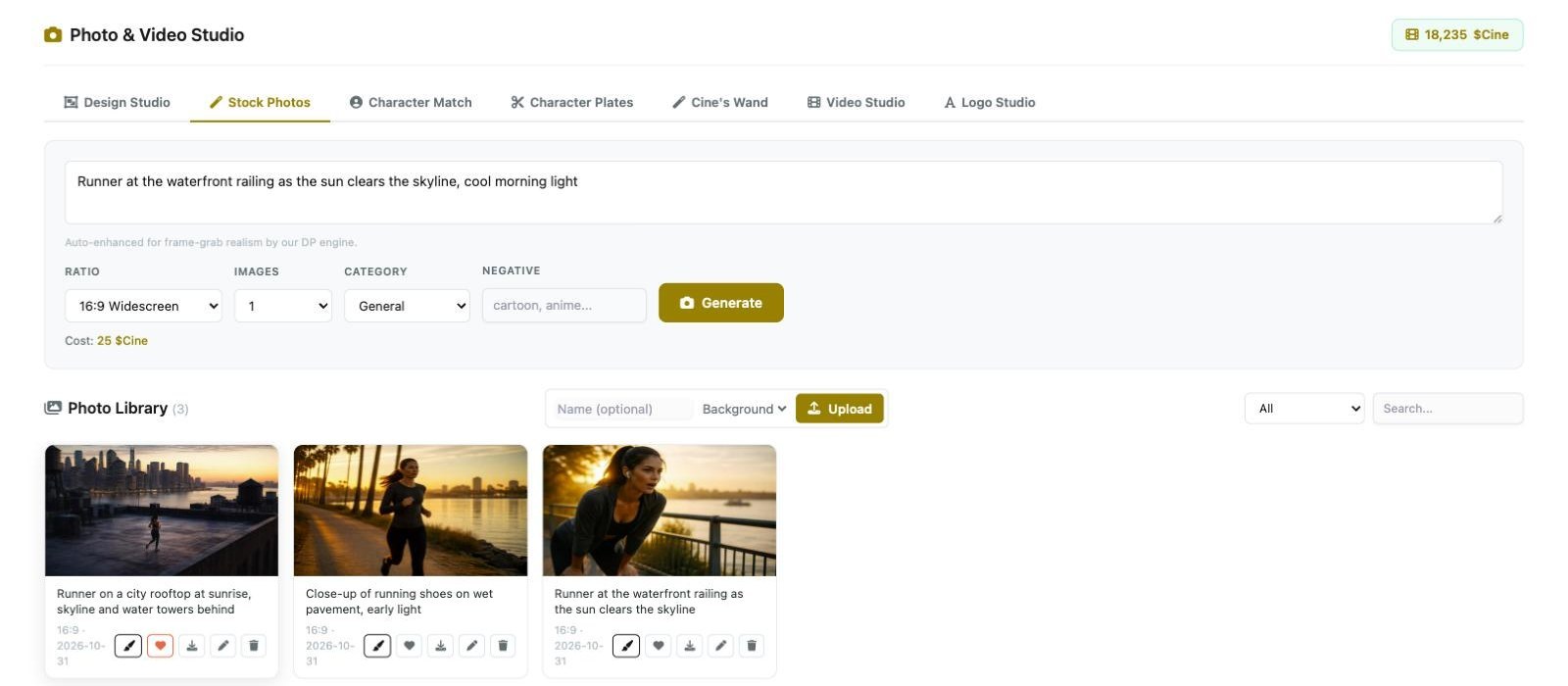
Task: Open the All filter dropdown in Photo Library
Action: (x=1304, y=409)
